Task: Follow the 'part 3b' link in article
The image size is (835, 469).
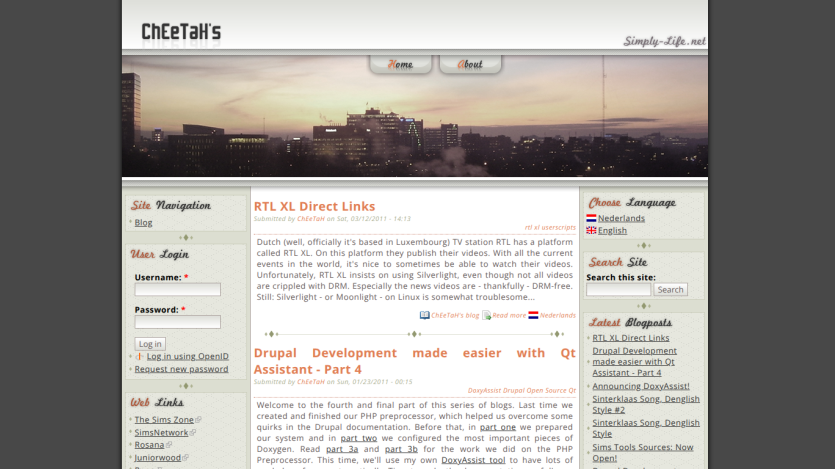Action: click(401, 449)
